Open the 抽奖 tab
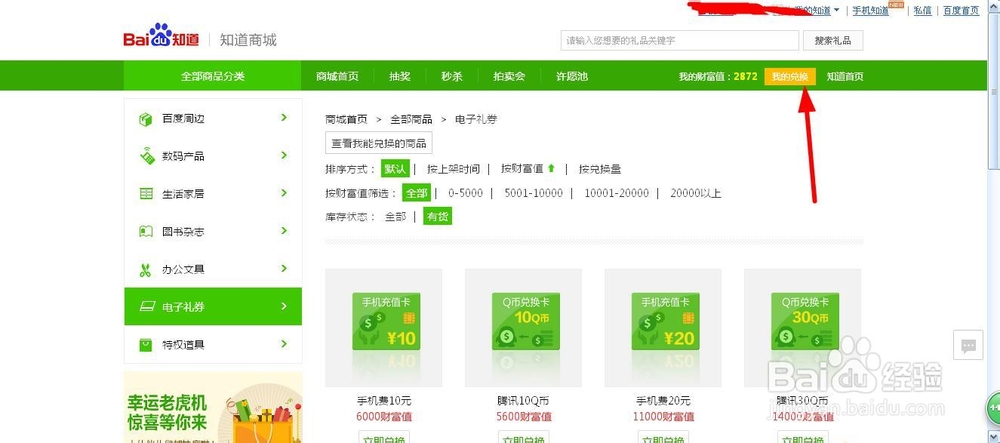Image resolution: width=1000 pixels, height=443 pixels. pyautogui.click(x=400, y=76)
